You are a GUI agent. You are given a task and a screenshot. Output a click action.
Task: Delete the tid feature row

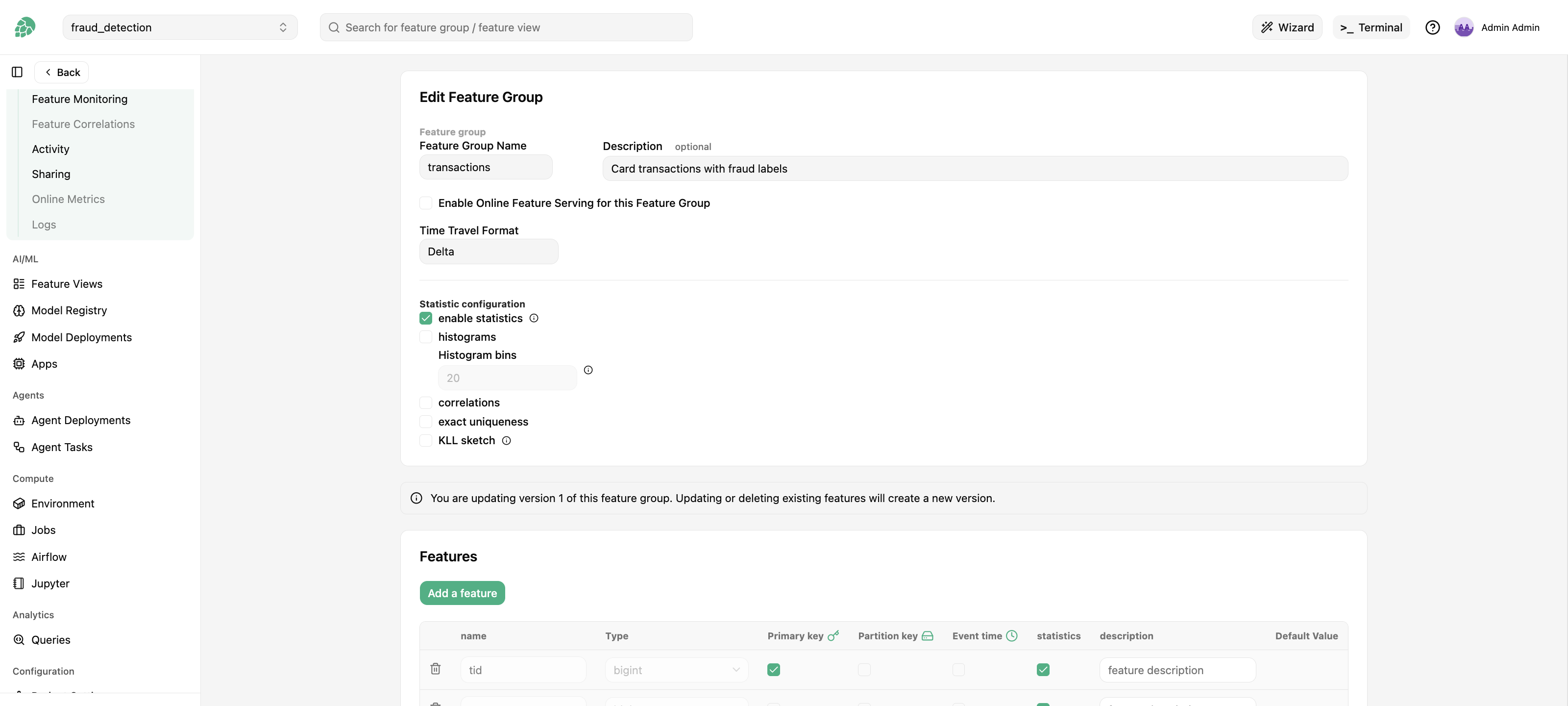(435, 669)
